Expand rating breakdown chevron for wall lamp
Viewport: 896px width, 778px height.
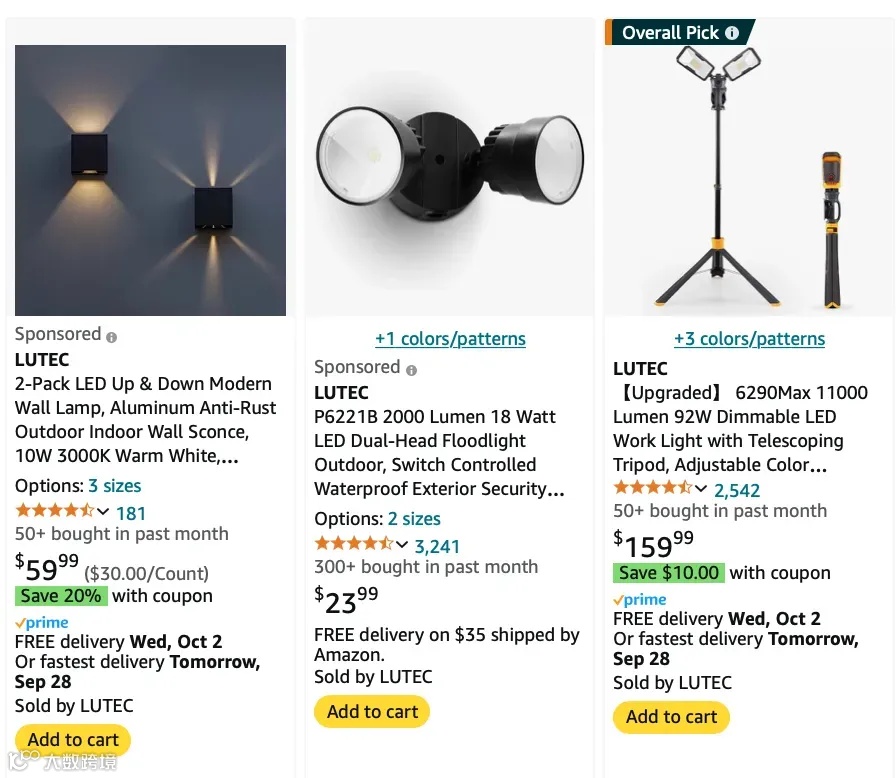(x=103, y=511)
